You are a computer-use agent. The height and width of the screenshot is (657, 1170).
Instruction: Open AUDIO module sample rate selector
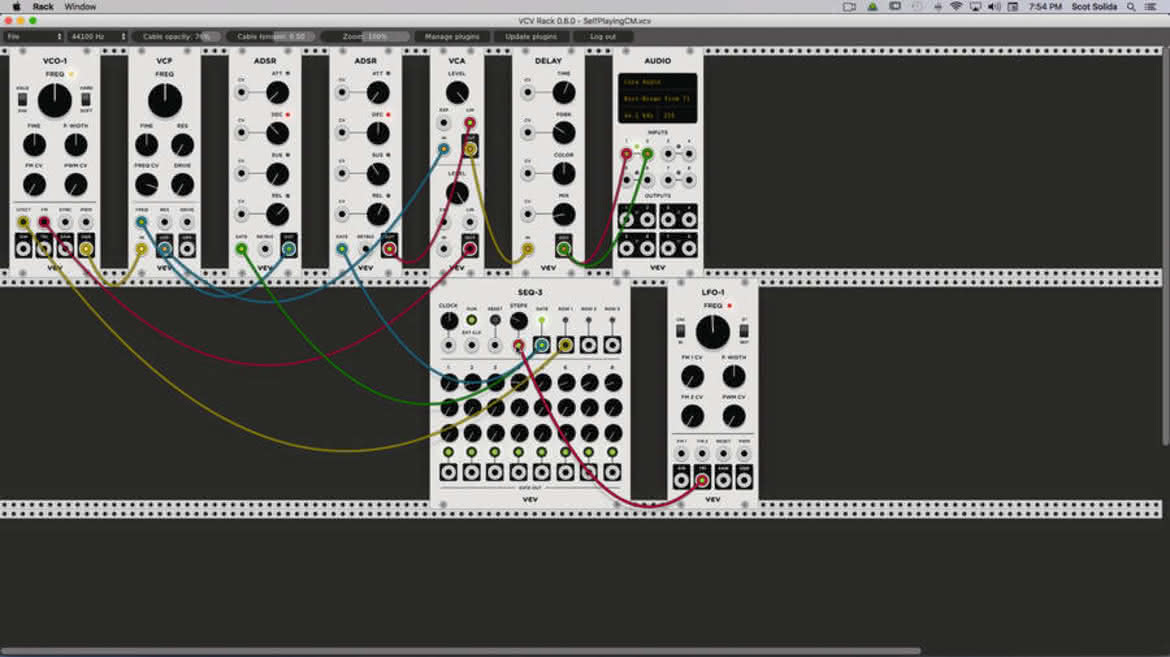tap(639, 116)
